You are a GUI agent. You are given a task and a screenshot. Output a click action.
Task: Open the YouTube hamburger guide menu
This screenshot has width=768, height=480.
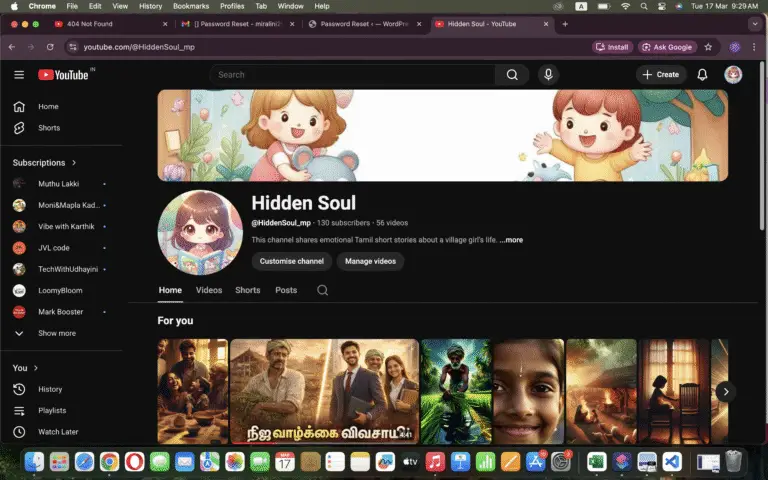[19, 75]
